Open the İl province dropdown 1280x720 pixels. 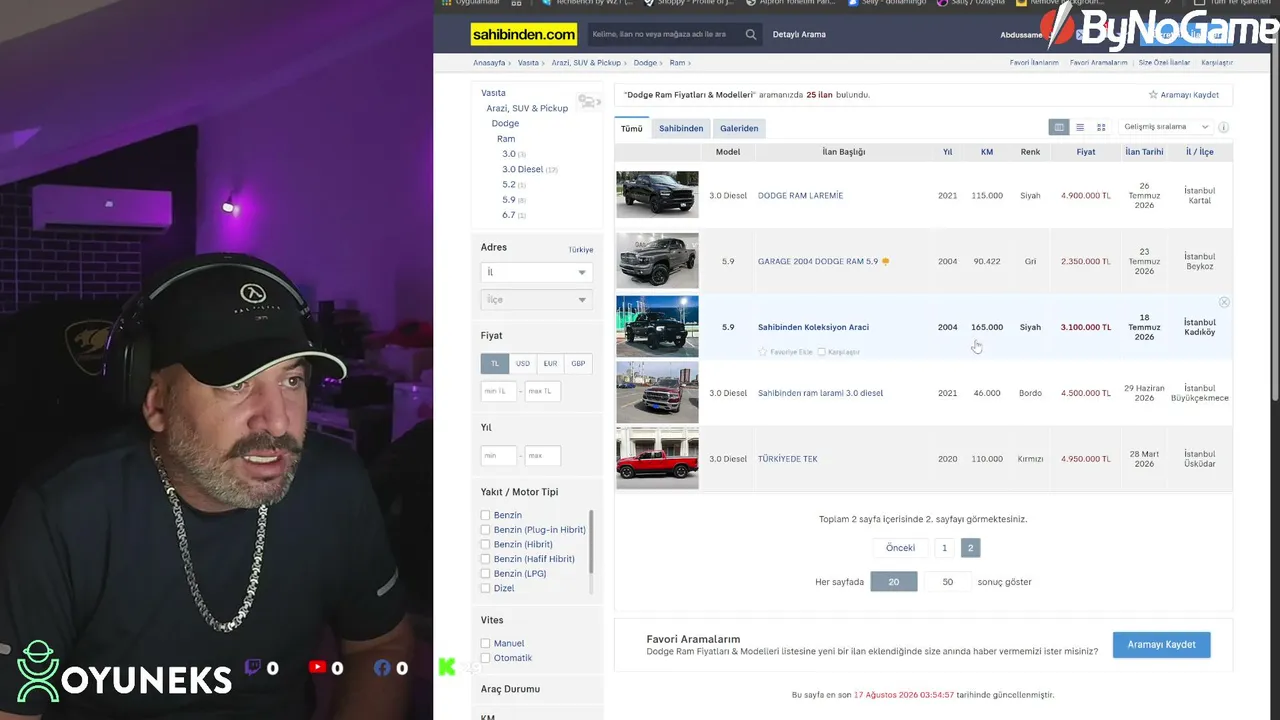[537, 272]
